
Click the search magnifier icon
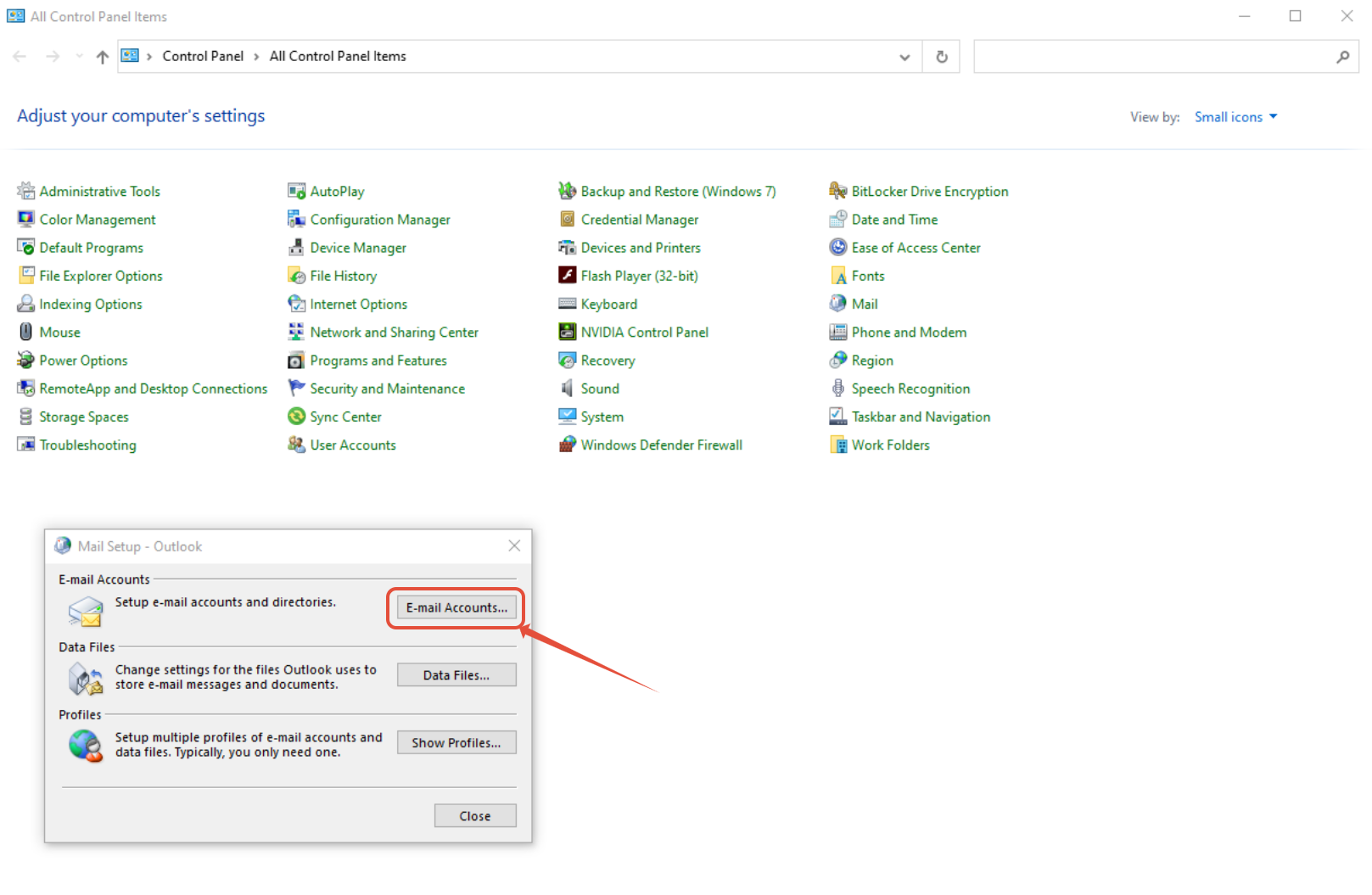(x=1342, y=57)
